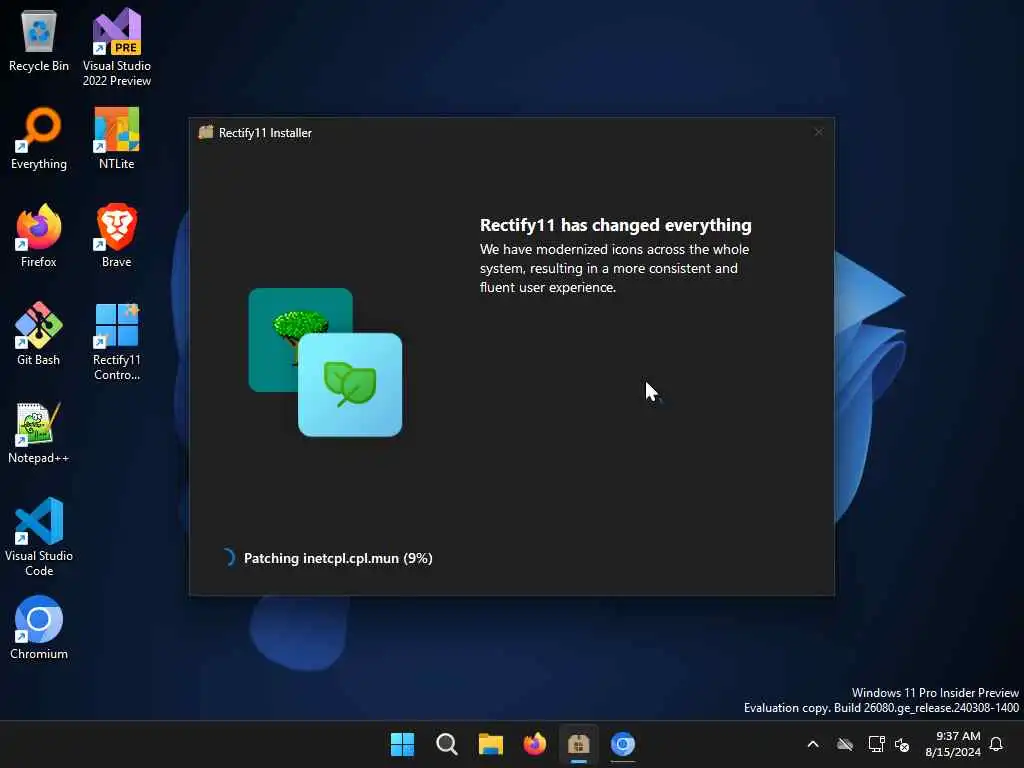Image resolution: width=1024 pixels, height=768 pixels.
Task: Switch to Chromium in the taskbar
Action: click(623, 744)
